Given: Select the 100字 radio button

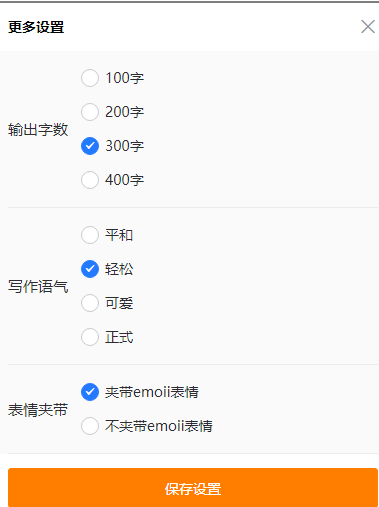Looking at the screenshot, I should [x=90, y=78].
